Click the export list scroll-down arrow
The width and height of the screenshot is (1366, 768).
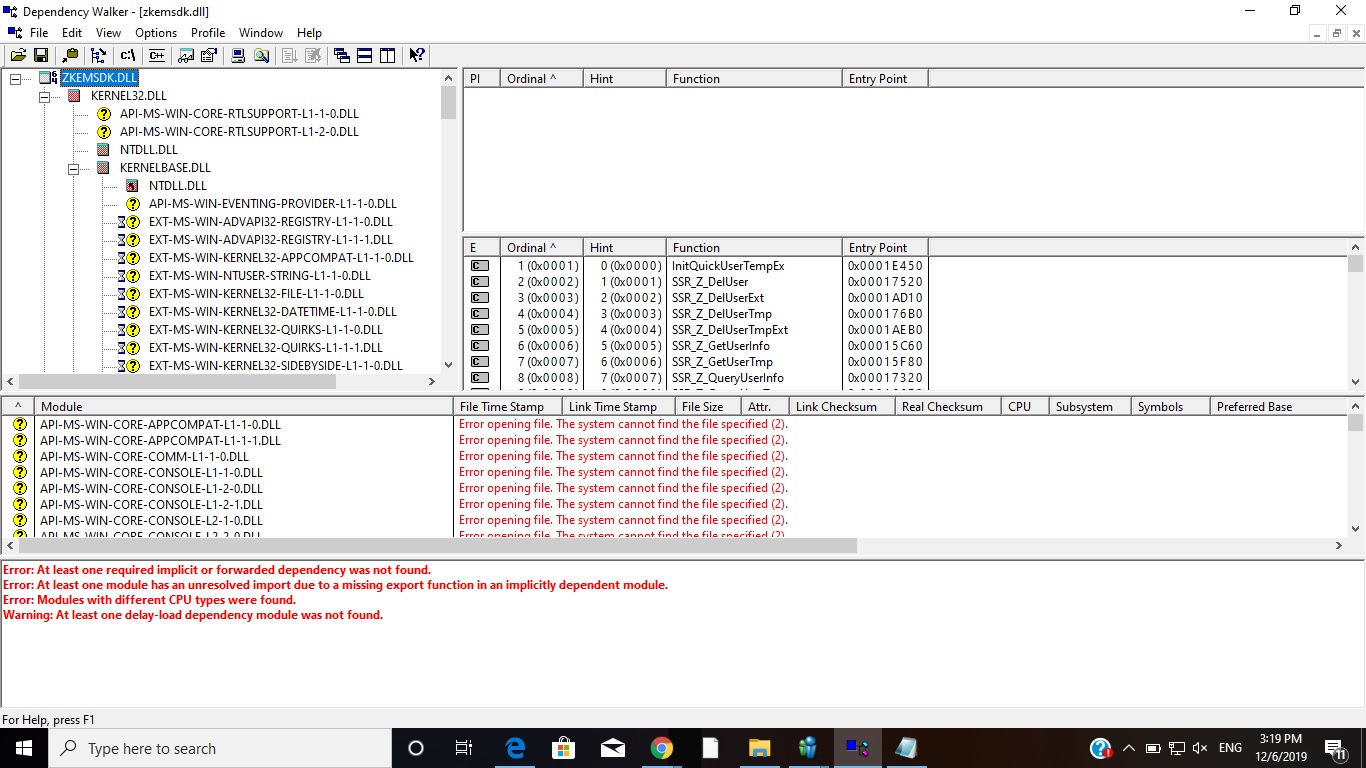pyautogui.click(x=1356, y=382)
